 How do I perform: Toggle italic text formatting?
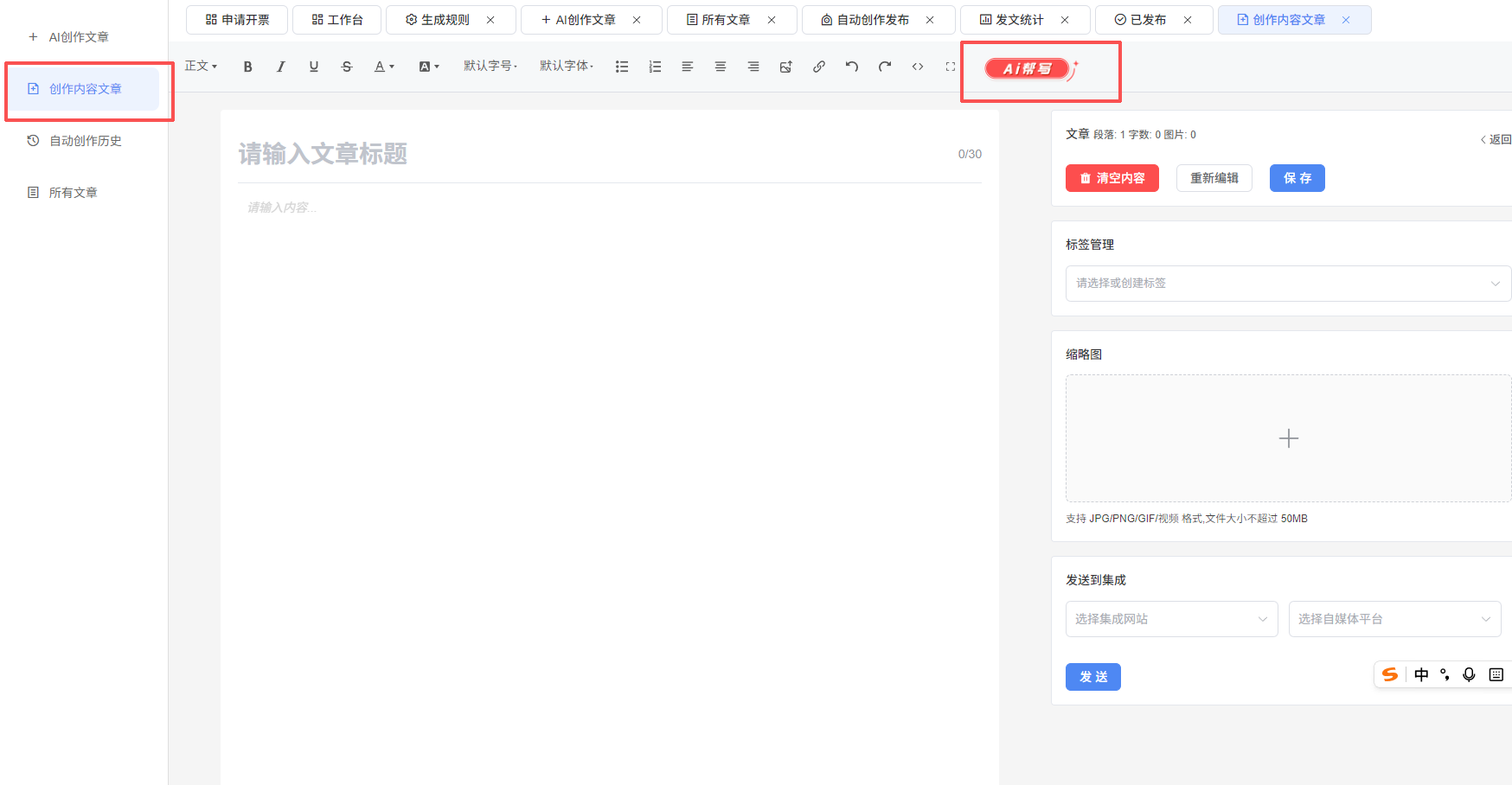280,67
